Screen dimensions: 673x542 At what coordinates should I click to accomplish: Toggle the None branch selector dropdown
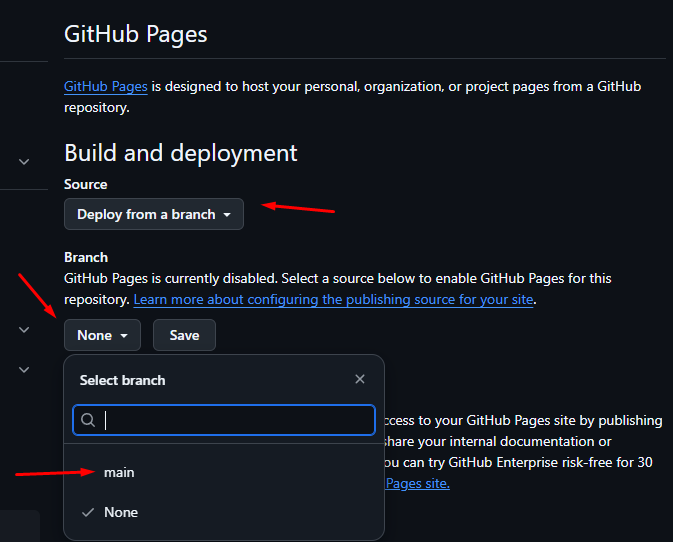(x=102, y=335)
